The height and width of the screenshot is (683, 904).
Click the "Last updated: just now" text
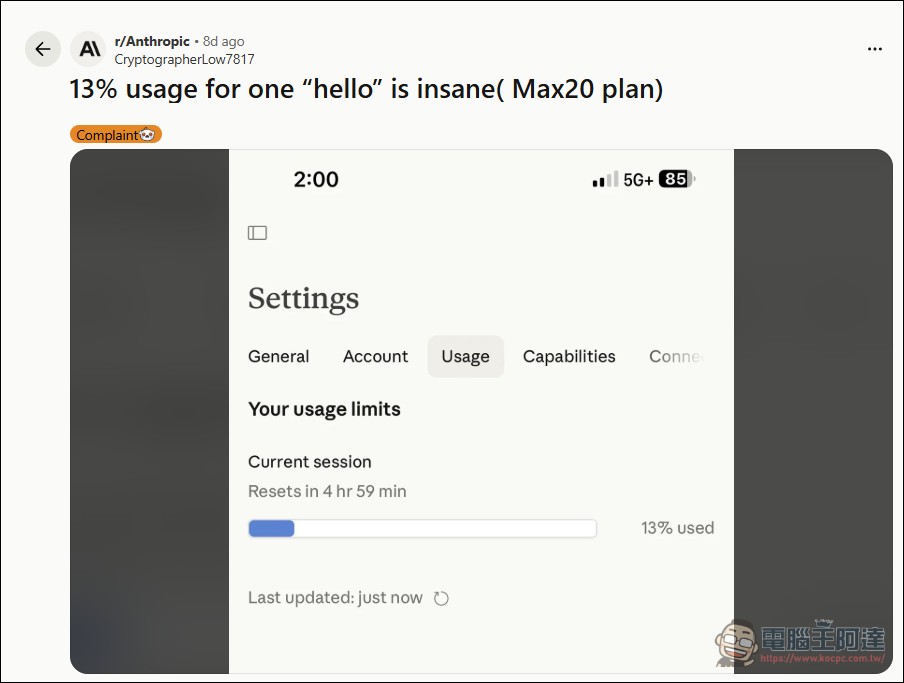click(x=335, y=598)
